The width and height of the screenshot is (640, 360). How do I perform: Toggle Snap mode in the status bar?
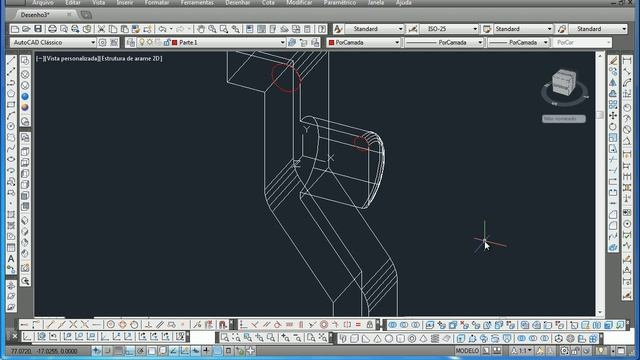pyautogui.click(x=108, y=351)
